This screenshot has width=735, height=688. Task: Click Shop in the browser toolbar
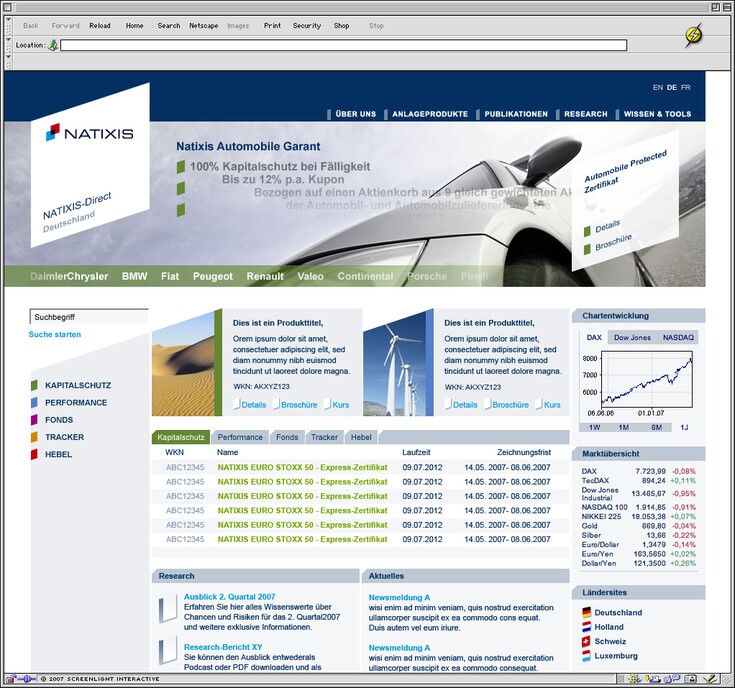pos(341,26)
